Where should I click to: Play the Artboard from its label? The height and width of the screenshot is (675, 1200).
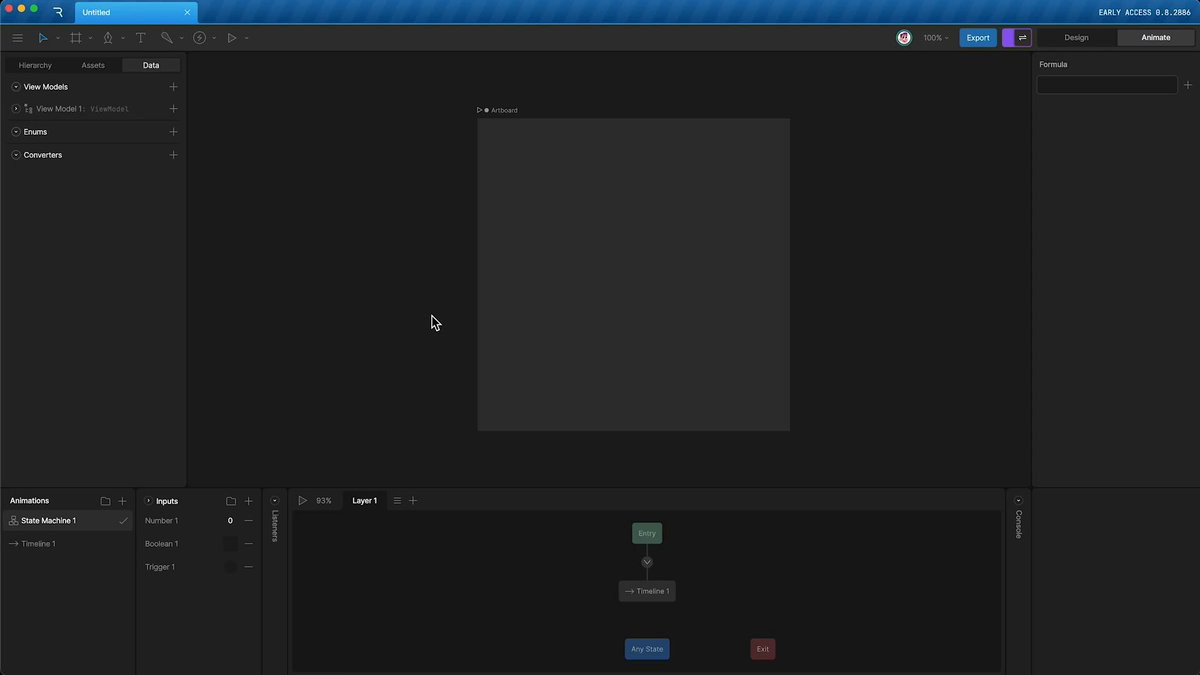(480, 110)
